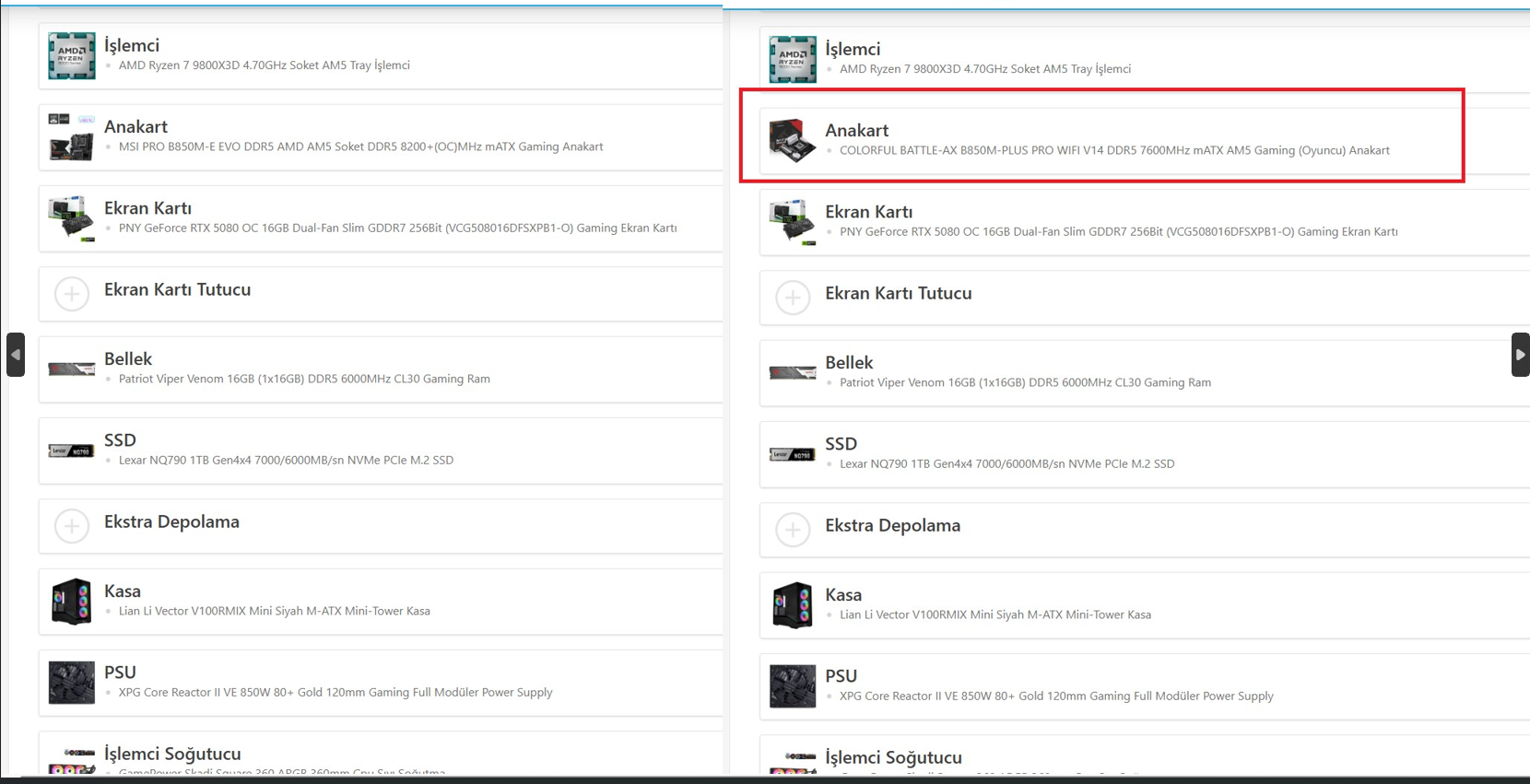1530x784 pixels.
Task: Select the İşlemci Soğutucu heading in right list
Action: click(893, 757)
